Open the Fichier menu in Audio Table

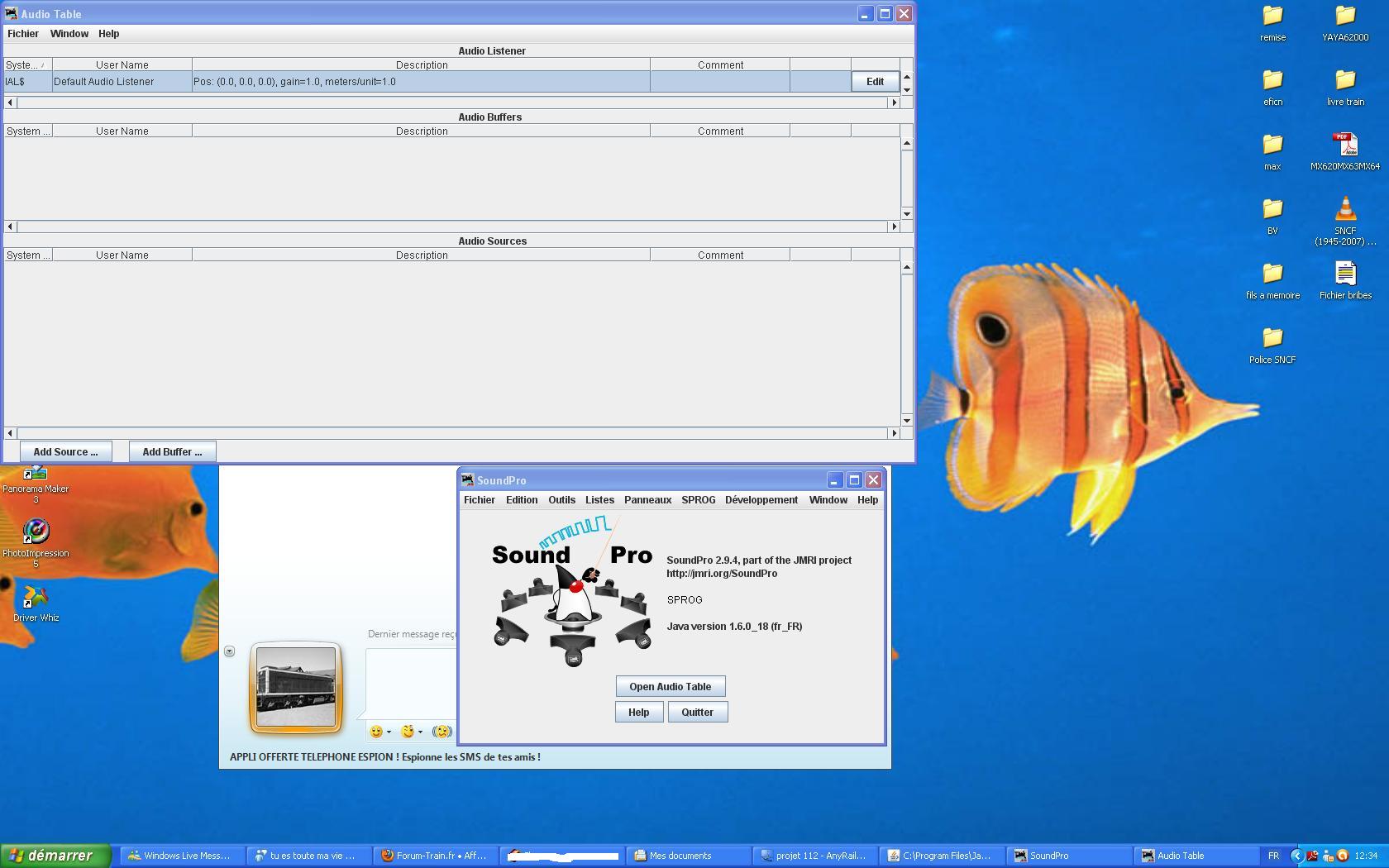coord(23,34)
